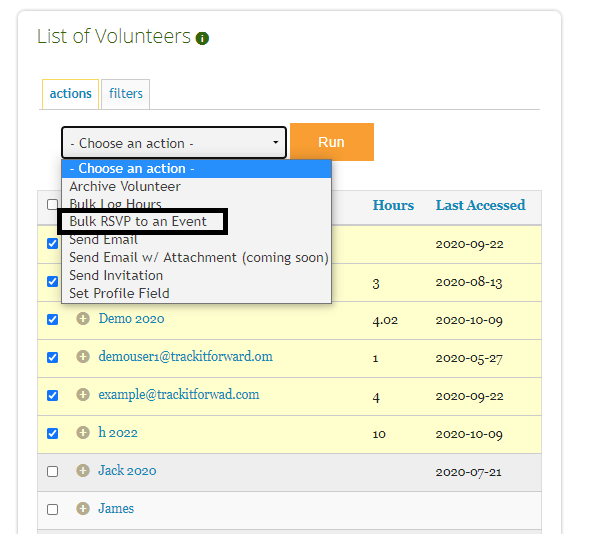Check the Jack 2020 row checkbox
Image resolution: width=600 pixels, height=554 pixels.
tap(53, 472)
